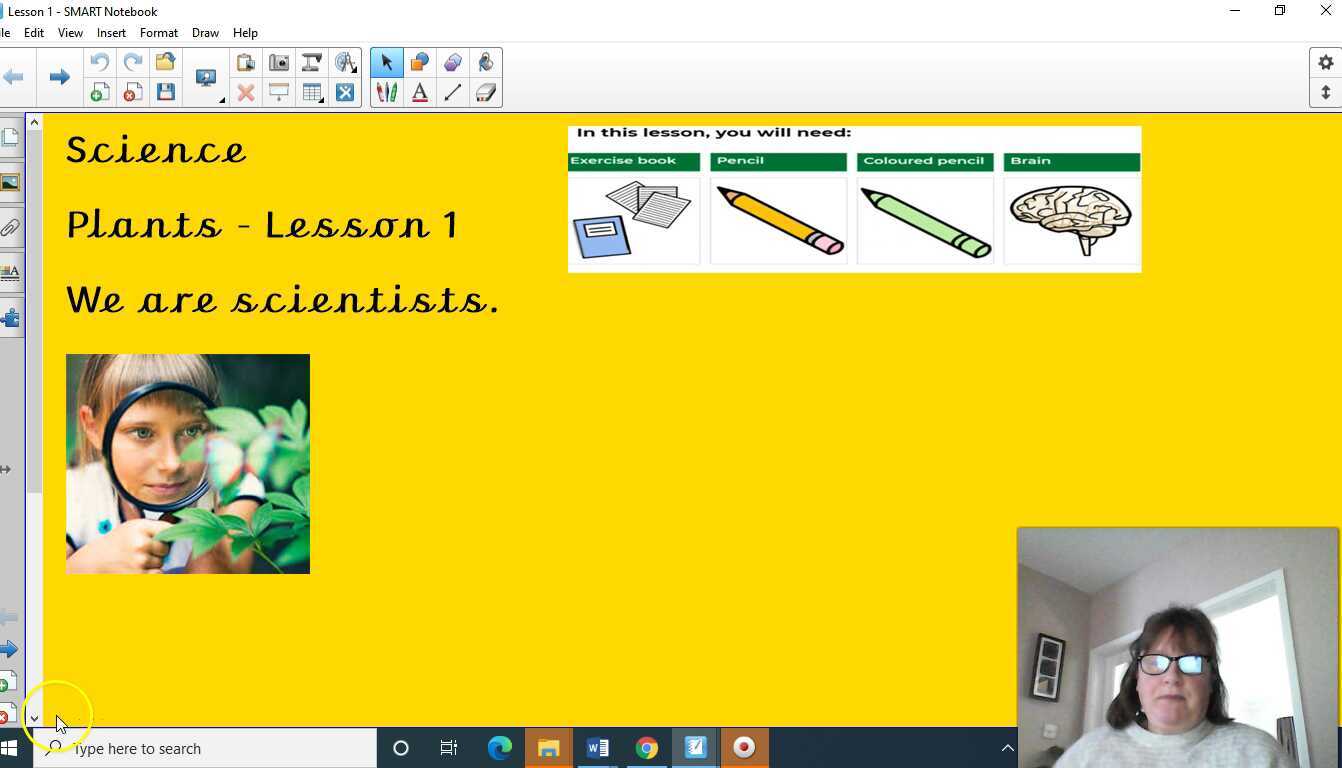Select the arrow Select tool

tap(387, 62)
